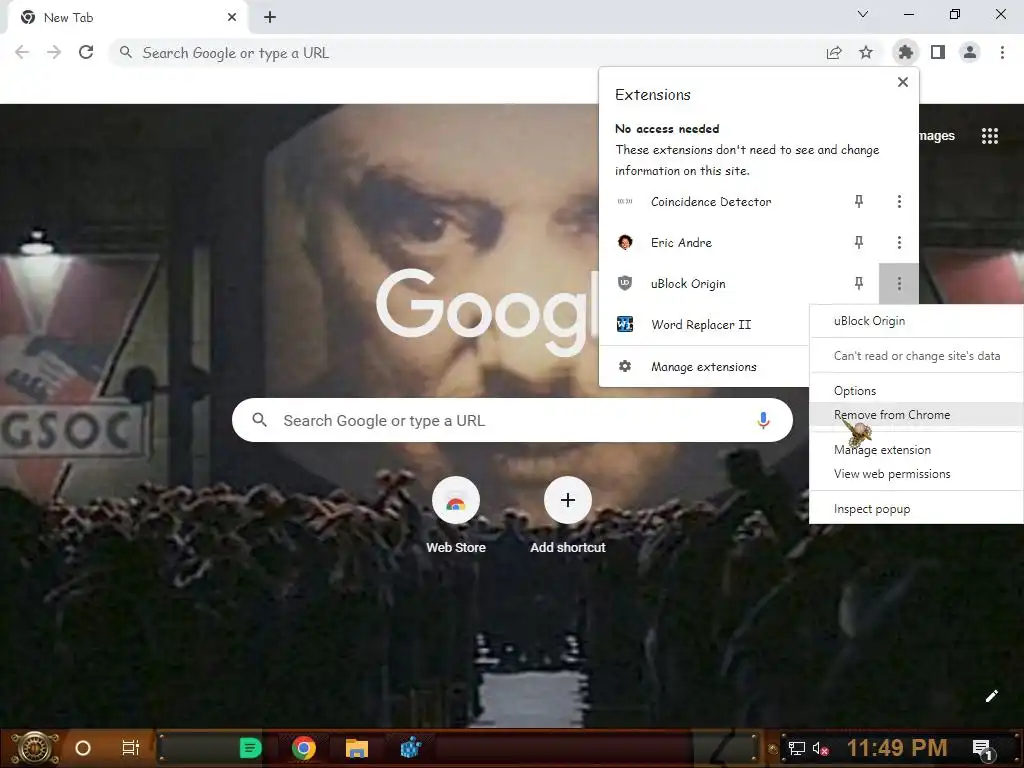
Task: Close the New Tab tab
Action: pyautogui.click(x=232, y=18)
